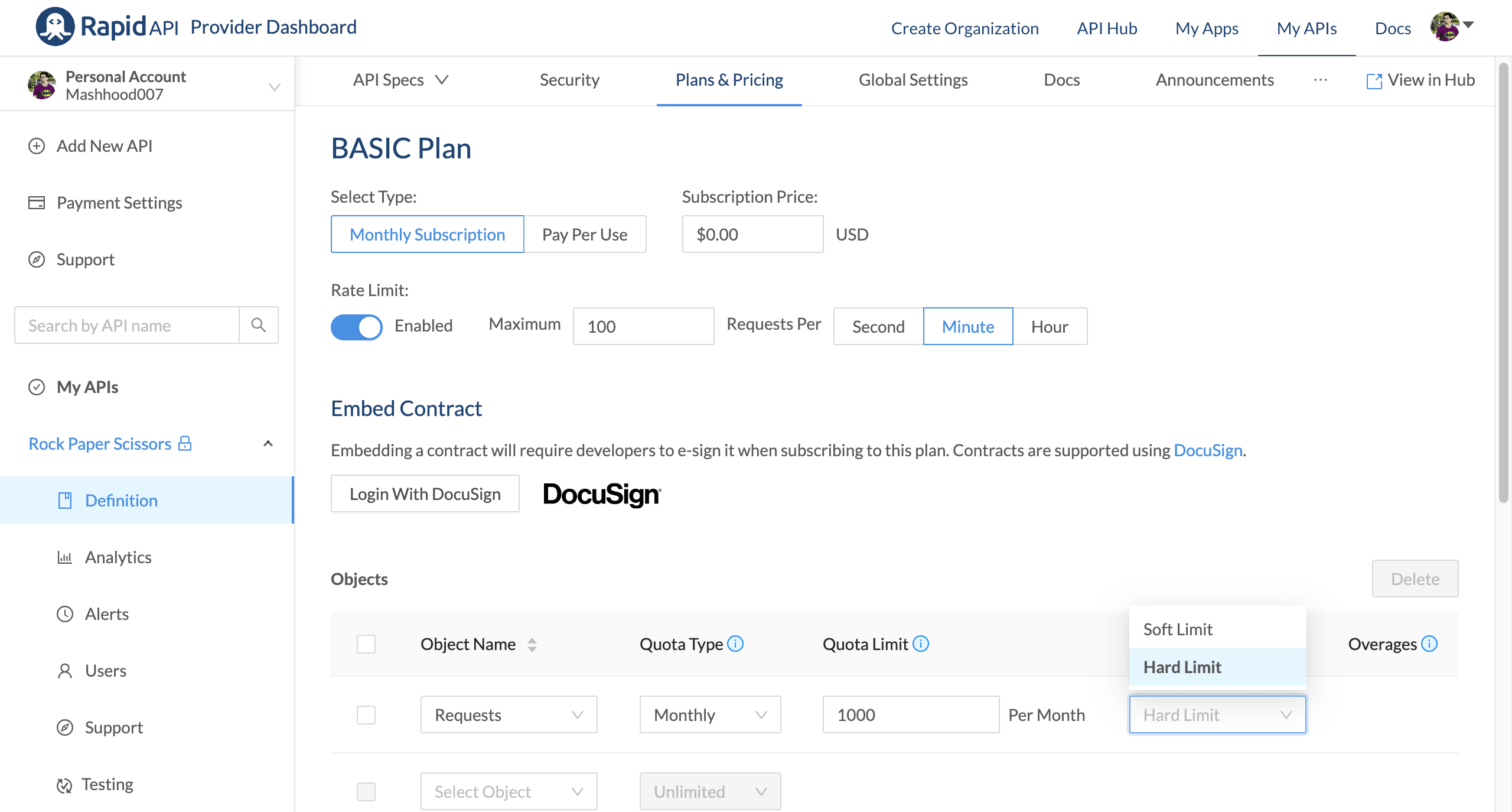Image resolution: width=1512 pixels, height=812 pixels.
Task: Click the search magnifier icon
Action: [x=259, y=325]
